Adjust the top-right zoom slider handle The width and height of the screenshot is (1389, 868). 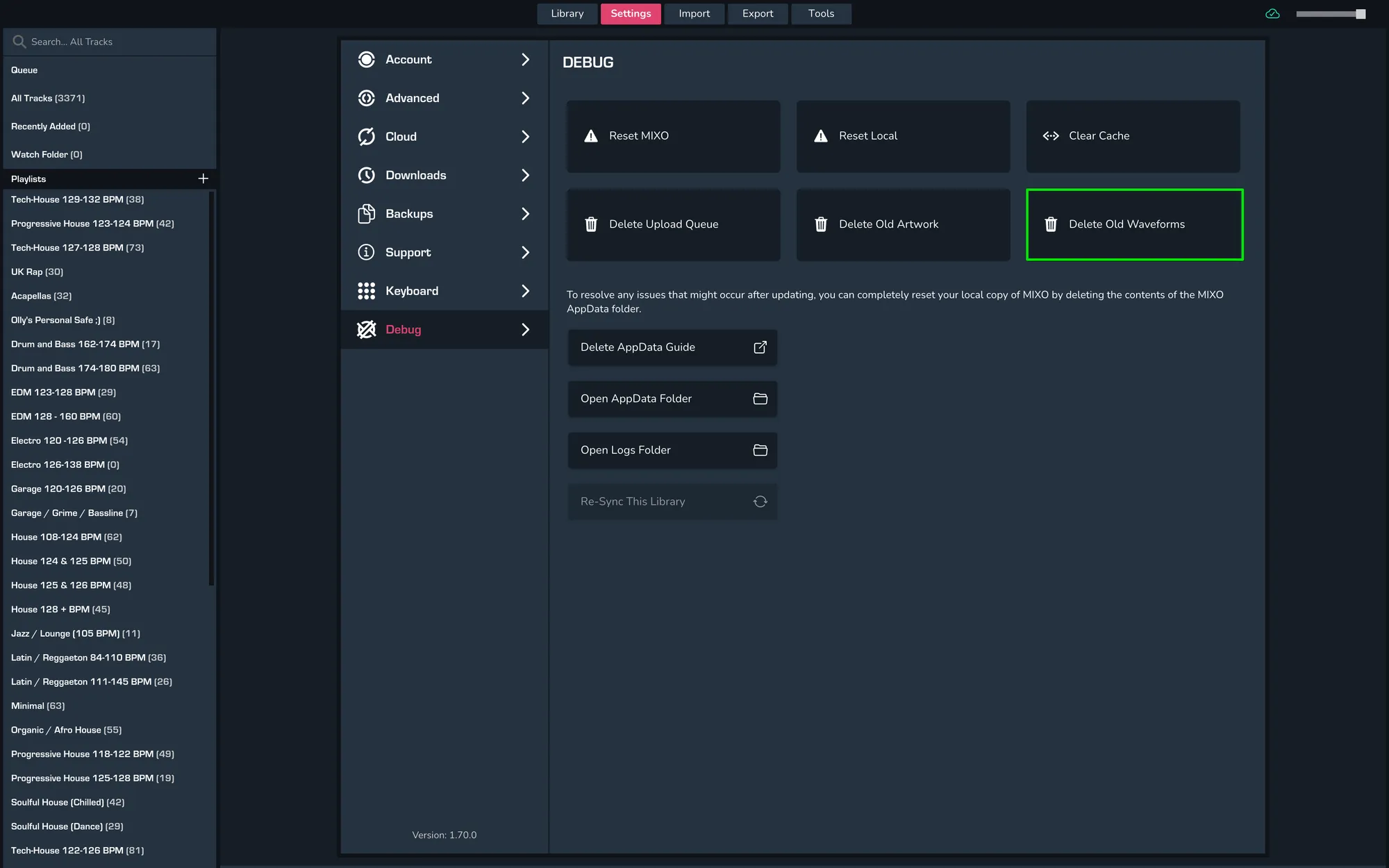[1361, 14]
